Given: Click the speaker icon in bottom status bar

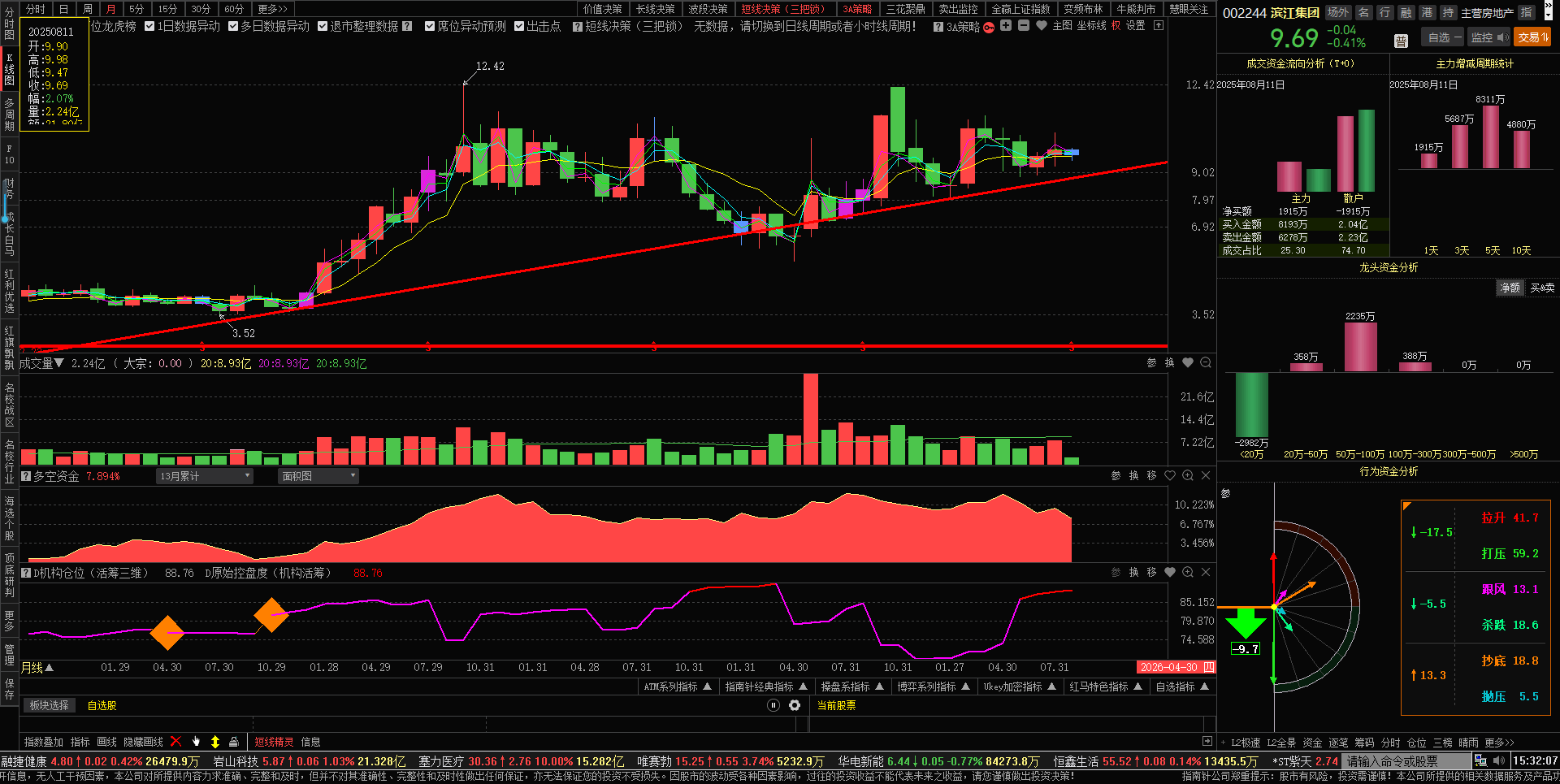Looking at the screenshot, I should point(1498,760).
